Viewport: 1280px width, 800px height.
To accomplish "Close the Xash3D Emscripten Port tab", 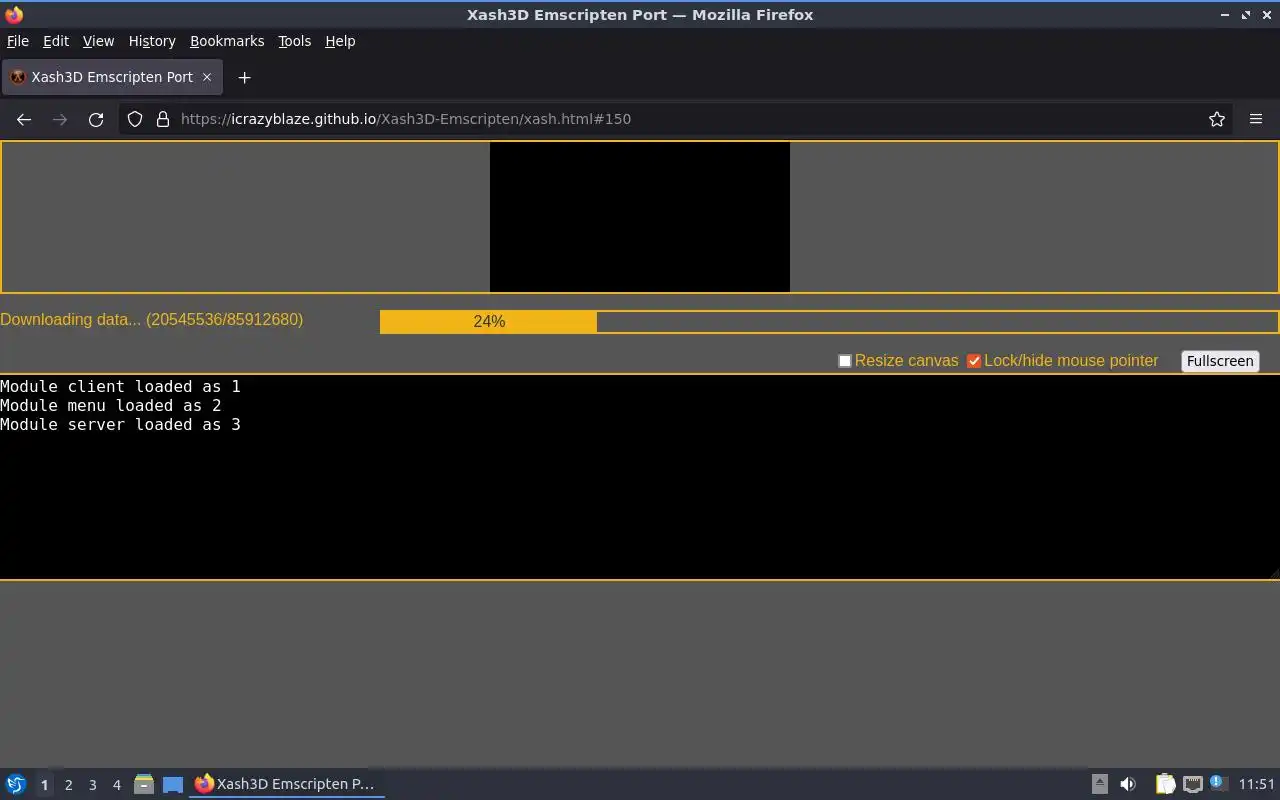I will (x=207, y=77).
